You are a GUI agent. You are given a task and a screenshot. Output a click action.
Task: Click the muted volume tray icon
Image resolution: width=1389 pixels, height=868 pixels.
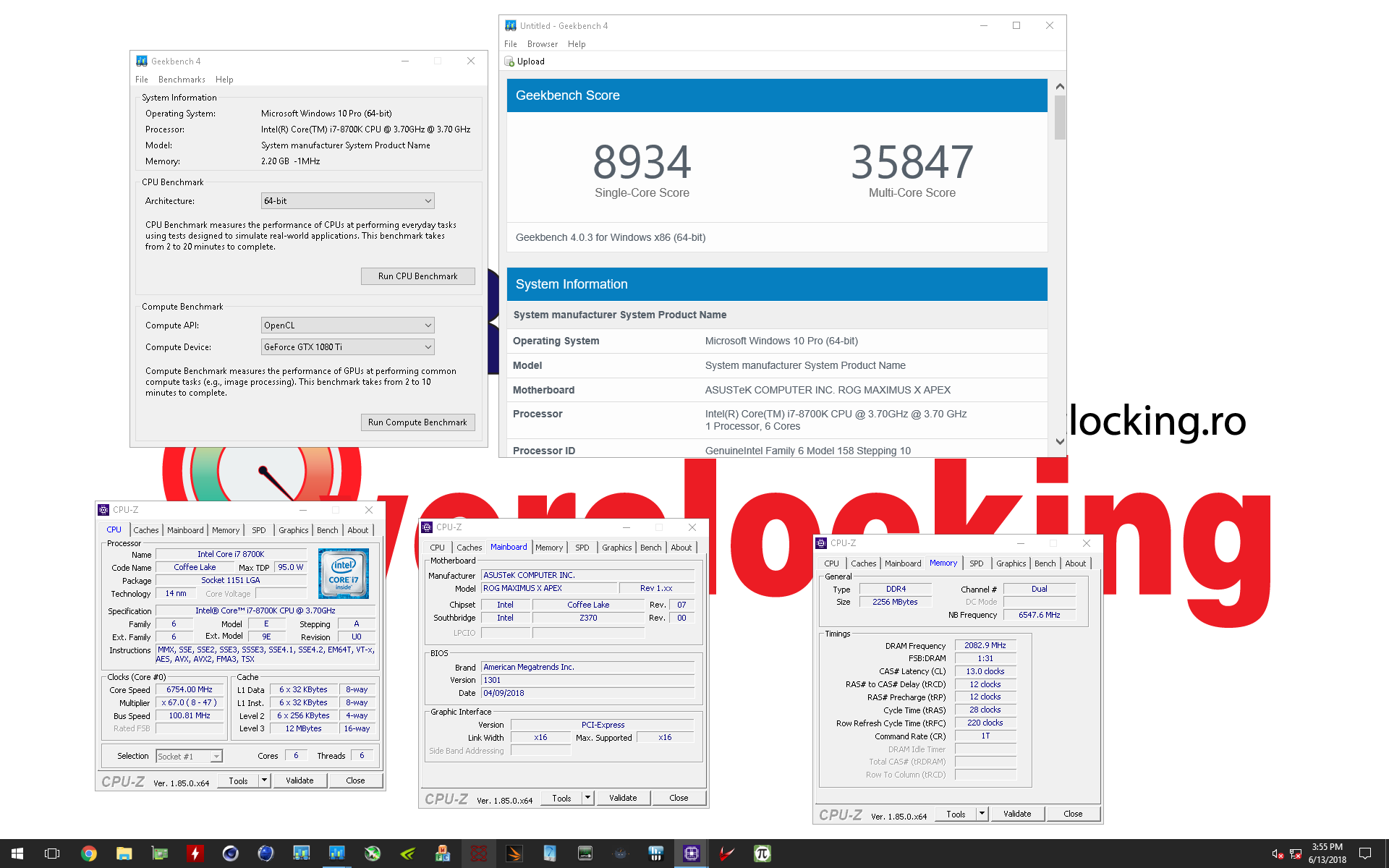pyautogui.click(x=1278, y=854)
